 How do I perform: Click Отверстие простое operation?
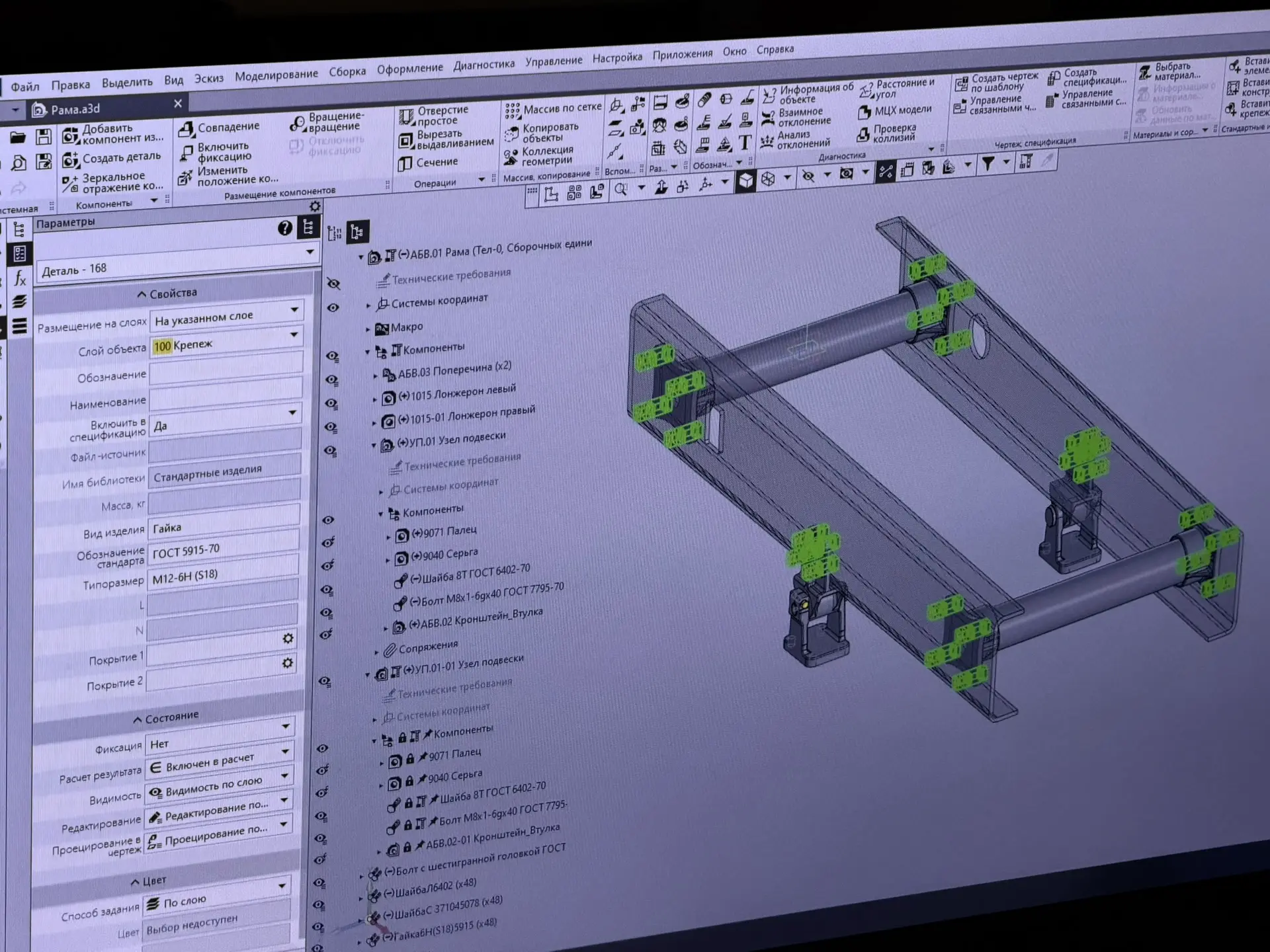[433, 116]
